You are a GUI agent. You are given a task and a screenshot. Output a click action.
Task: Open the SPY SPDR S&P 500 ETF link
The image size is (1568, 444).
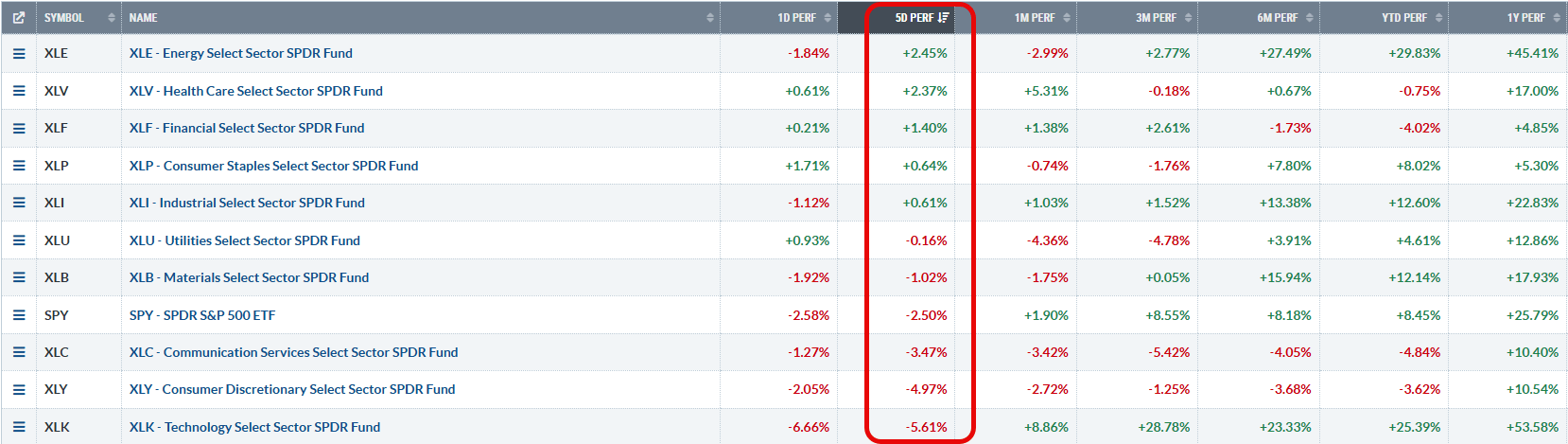[202, 315]
